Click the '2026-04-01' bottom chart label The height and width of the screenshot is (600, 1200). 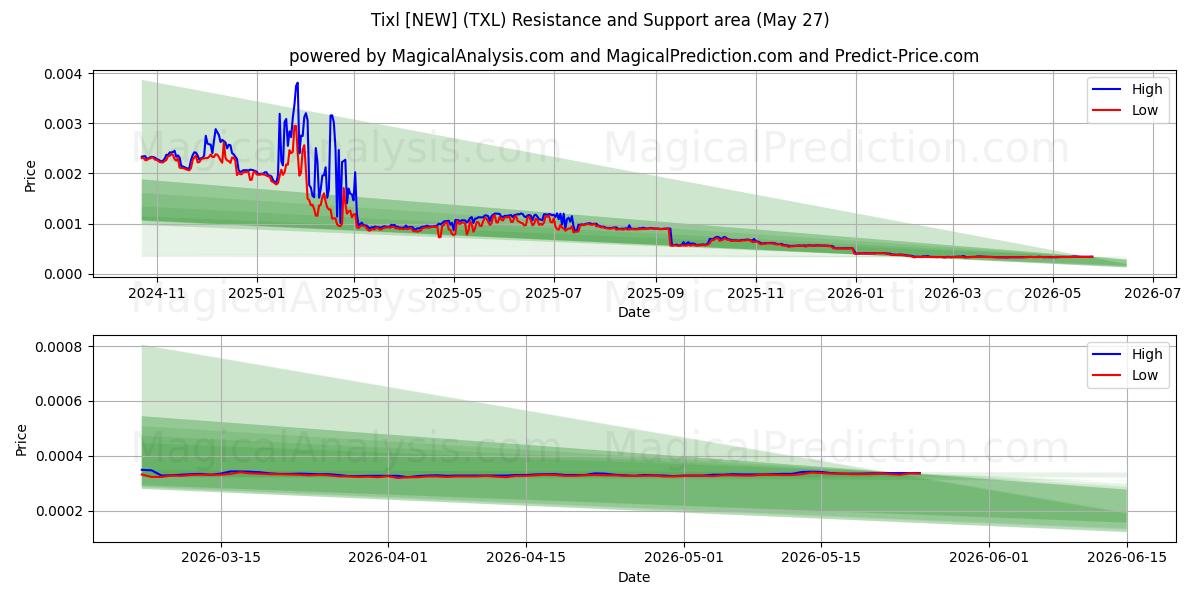coord(388,559)
